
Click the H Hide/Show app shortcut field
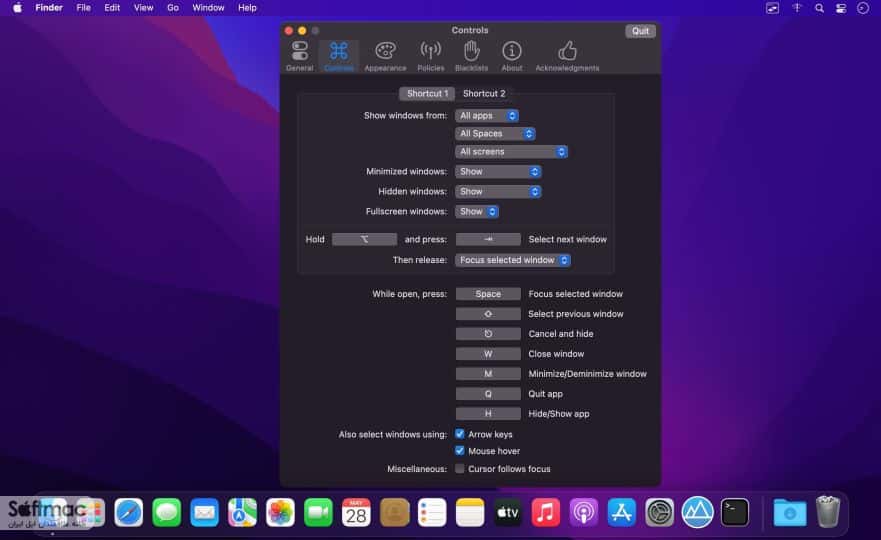tap(488, 414)
